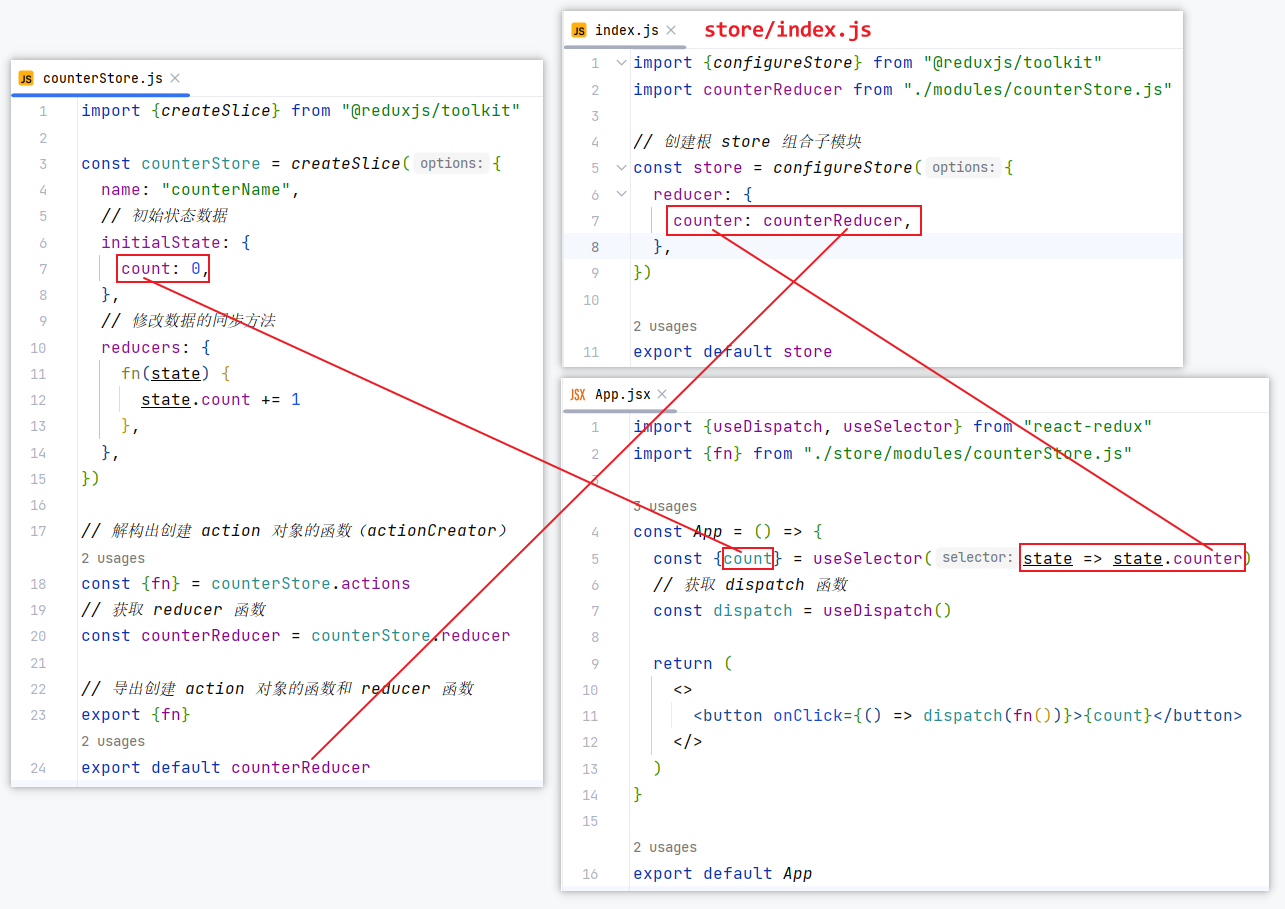Close the App.jsx tab
This screenshot has width=1285, height=909.
coord(663,394)
